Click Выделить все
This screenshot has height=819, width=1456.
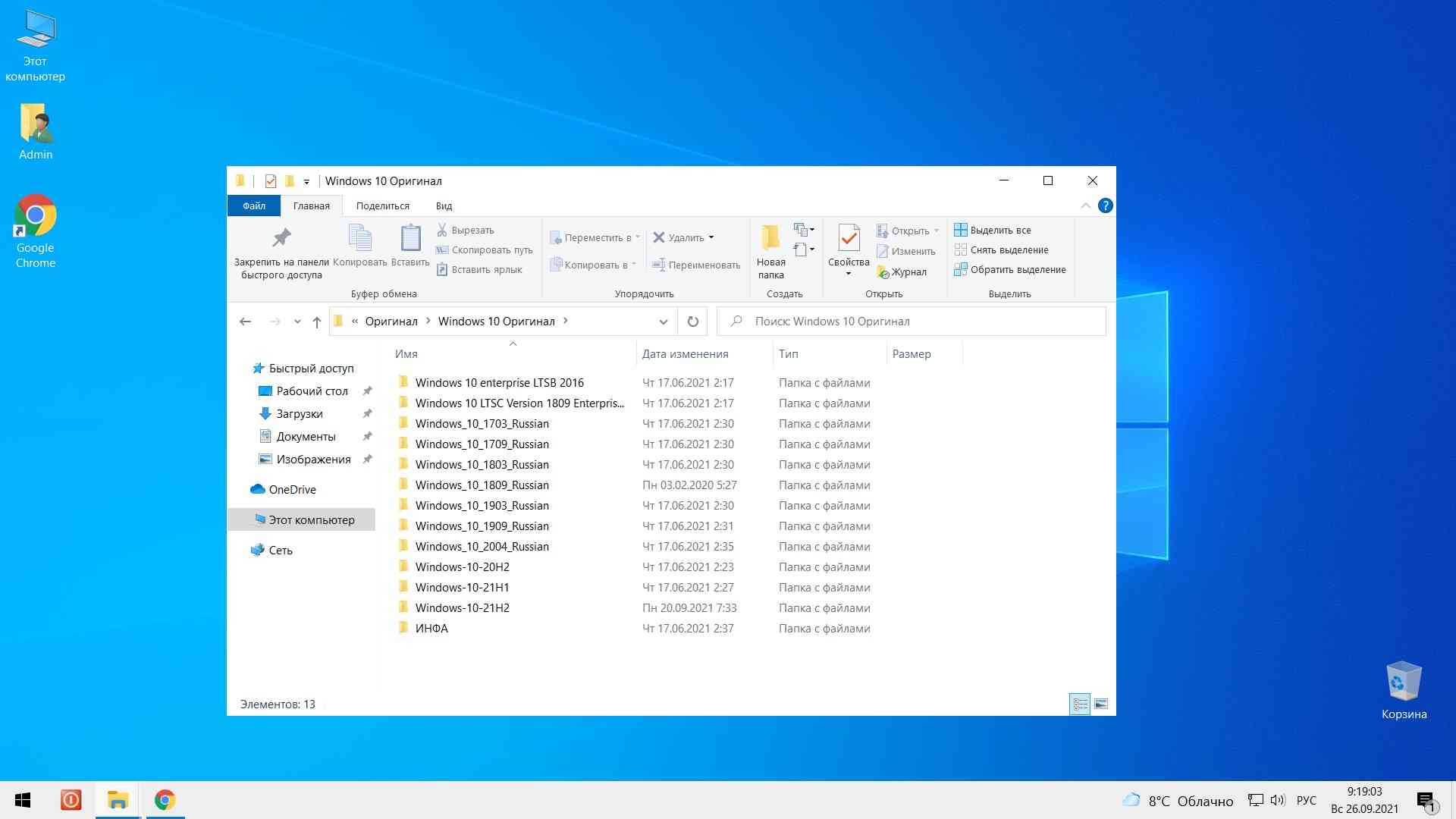993,230
